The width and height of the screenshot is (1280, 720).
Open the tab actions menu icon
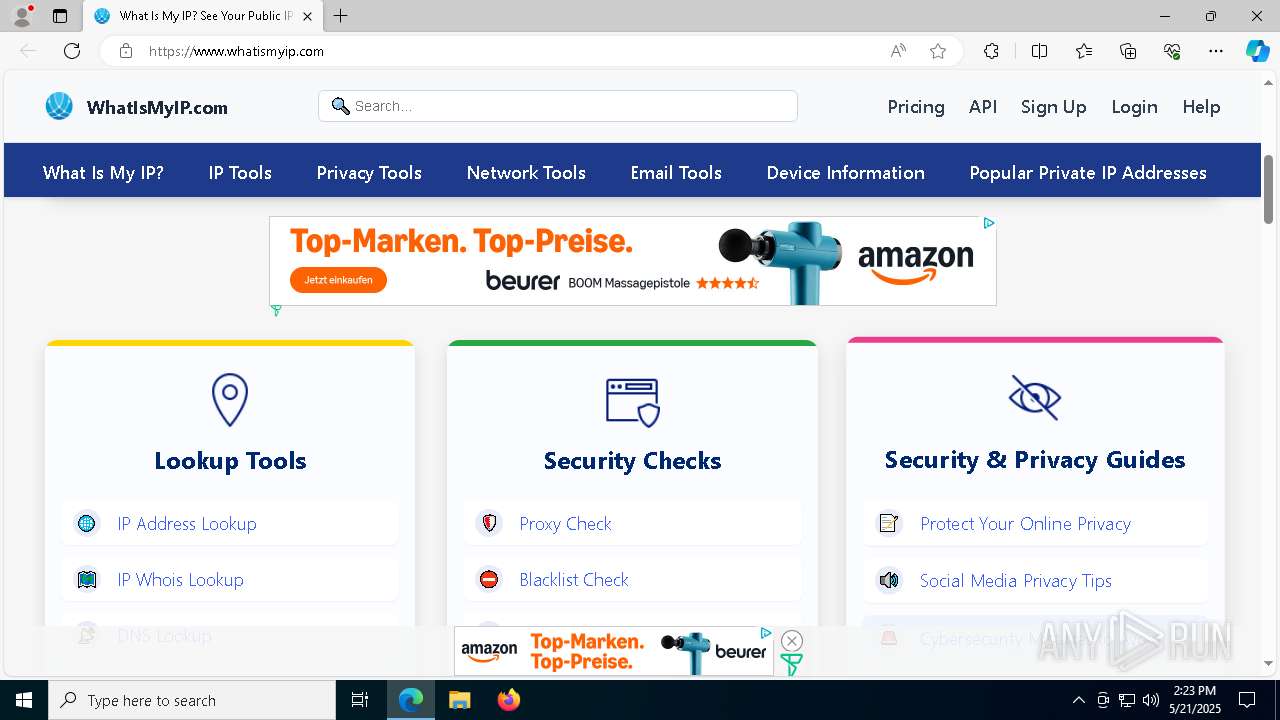(x=60, y=16)
